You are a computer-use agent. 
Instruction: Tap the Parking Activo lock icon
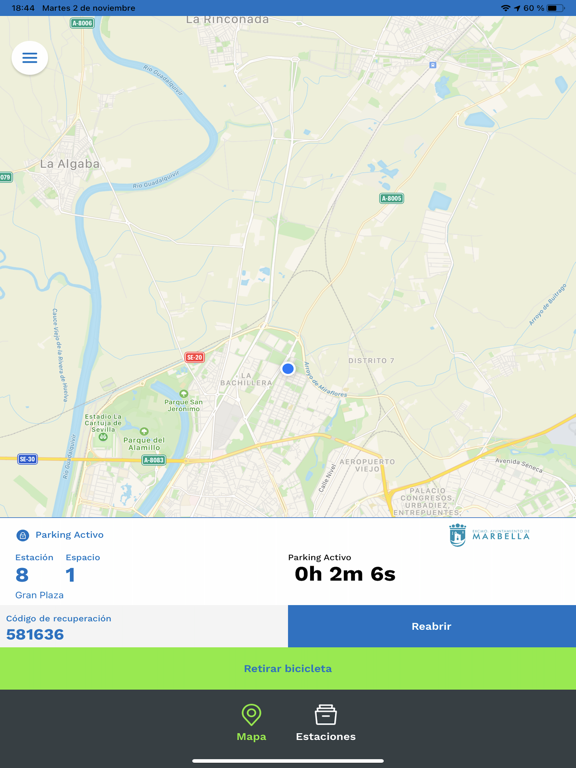[x=23, y=535]
